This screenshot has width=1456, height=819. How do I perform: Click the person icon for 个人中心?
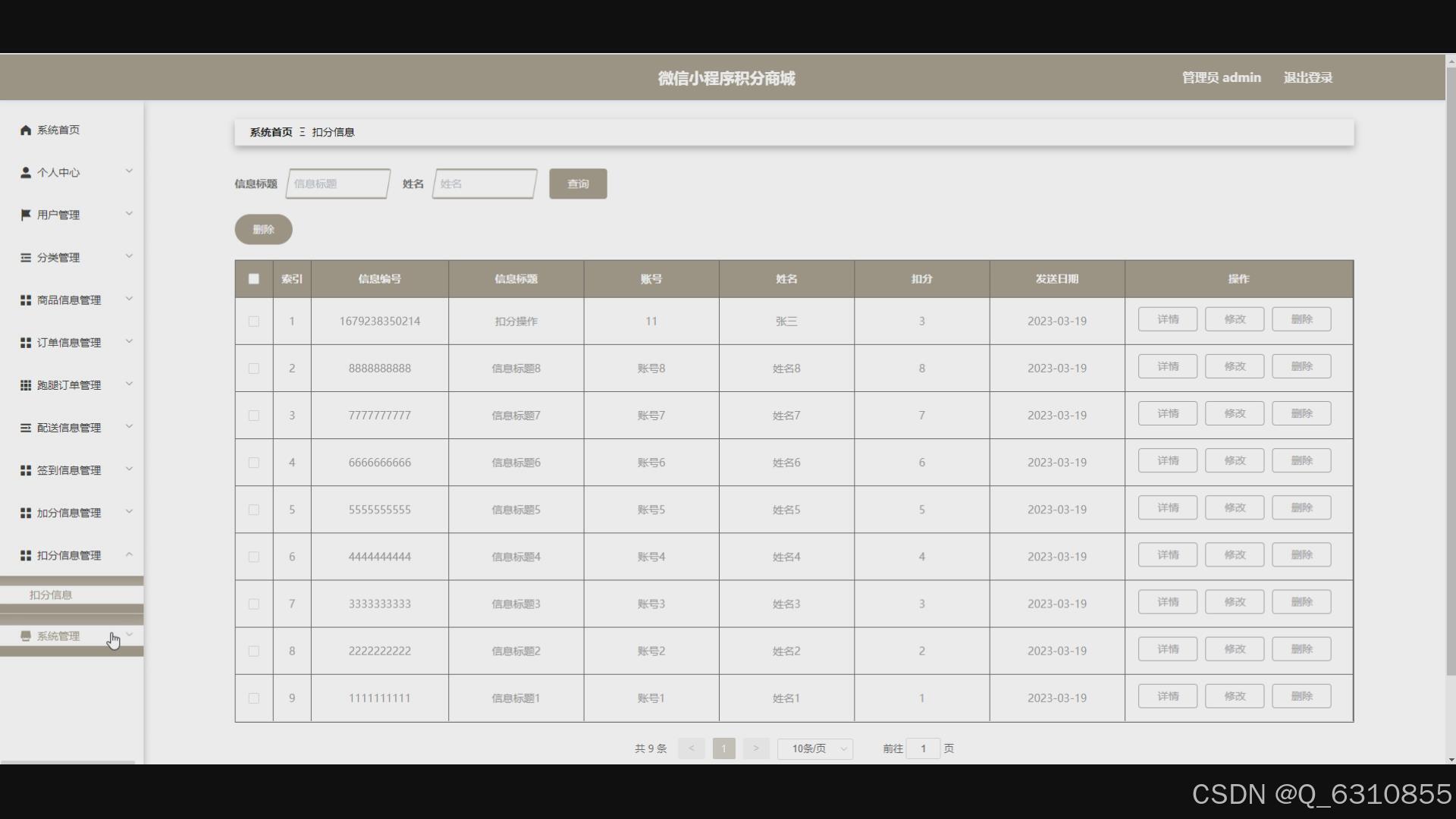(26, 173)
